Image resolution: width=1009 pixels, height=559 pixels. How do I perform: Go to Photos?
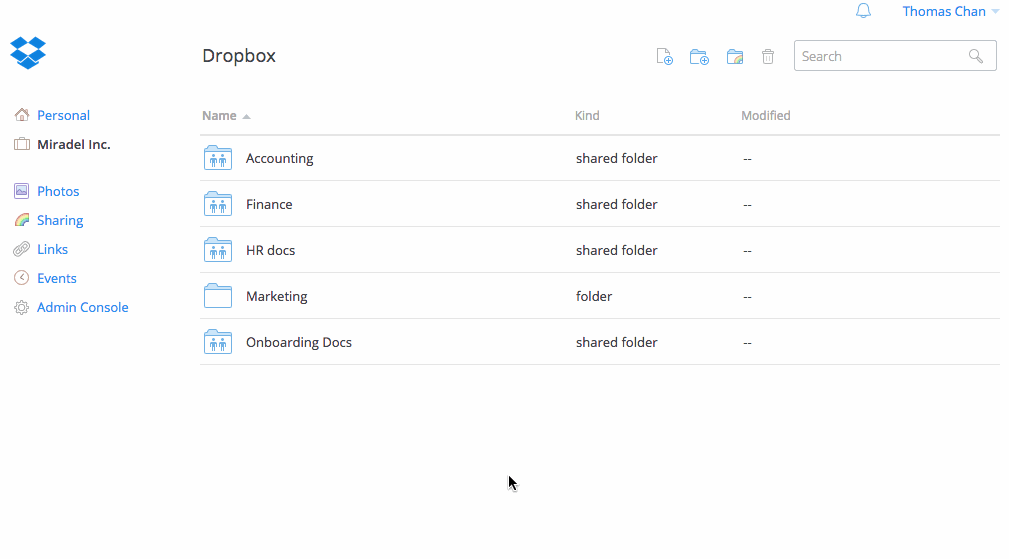(x=58, y=191)
